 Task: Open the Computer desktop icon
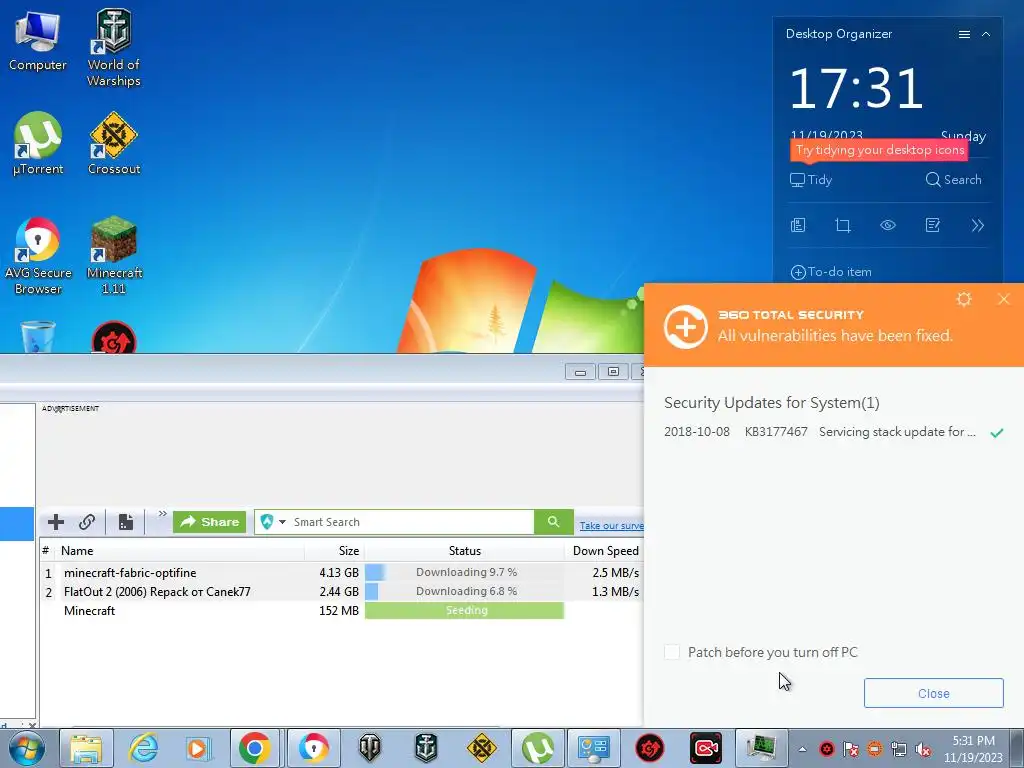pos(37,40)
